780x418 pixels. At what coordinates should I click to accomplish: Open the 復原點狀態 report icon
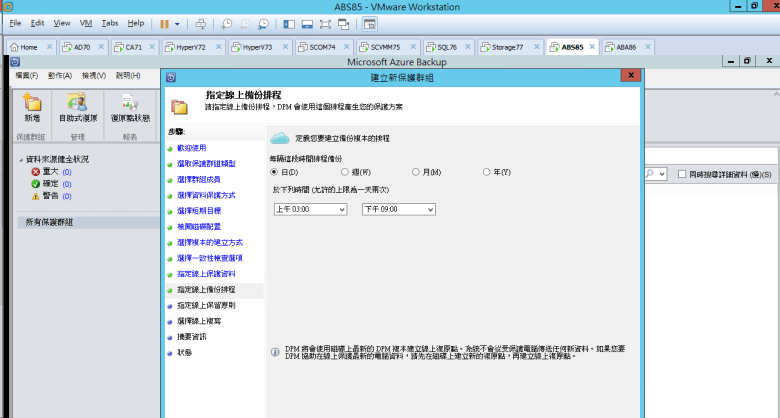point(130,108)
